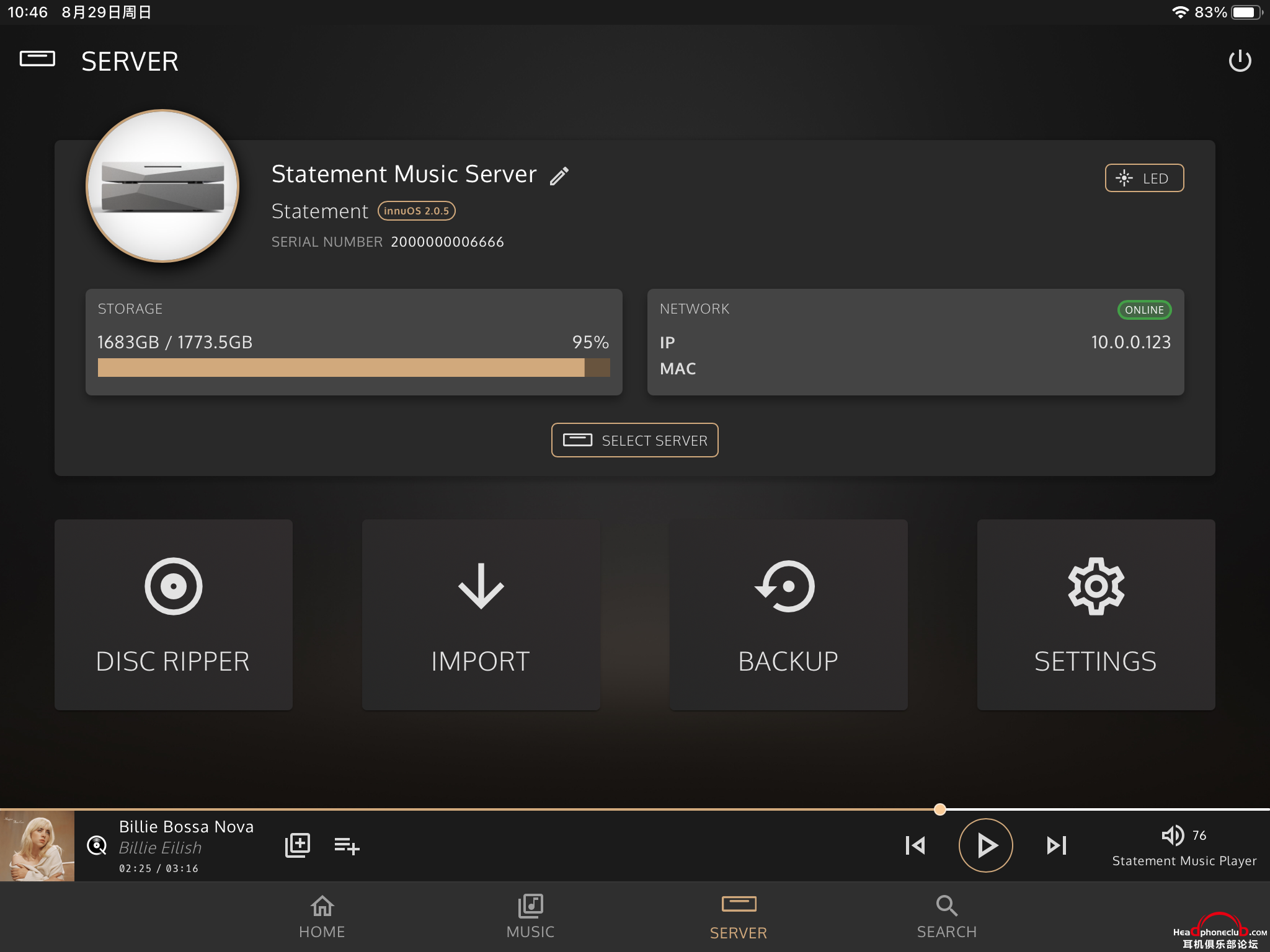Click the add to library icon
Screen dimensions: 1270x952
click(298, 845)
